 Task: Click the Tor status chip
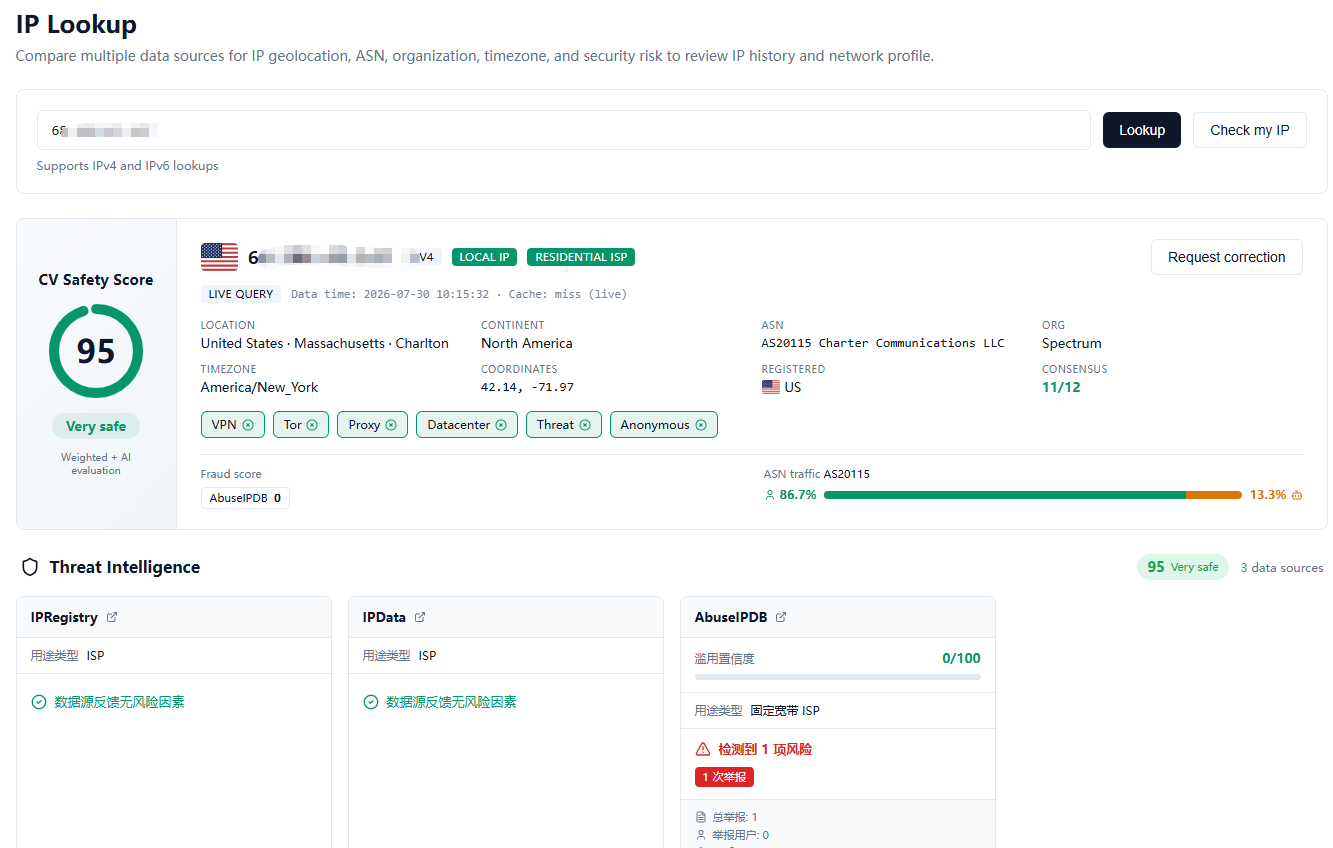[x=301, y=425]
